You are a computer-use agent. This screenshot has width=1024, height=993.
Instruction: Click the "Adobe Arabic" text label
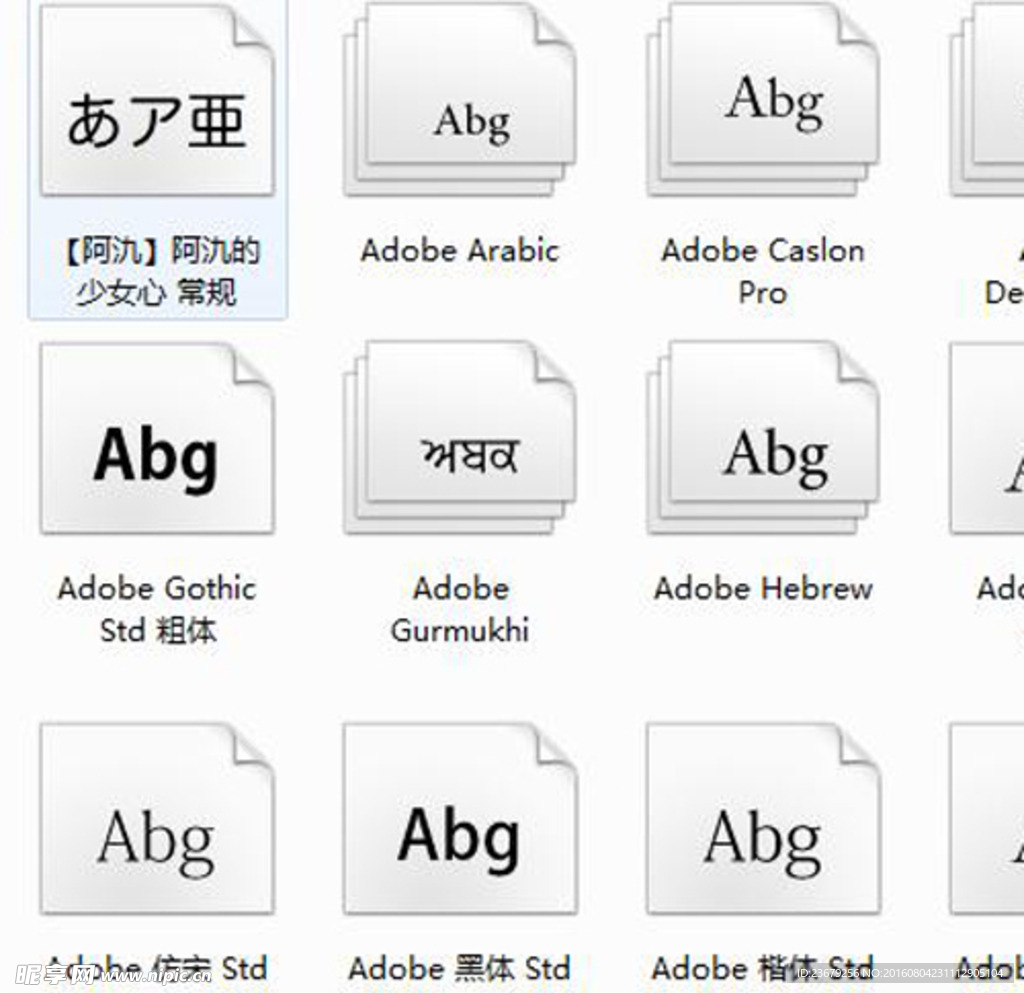click(460, 250)
